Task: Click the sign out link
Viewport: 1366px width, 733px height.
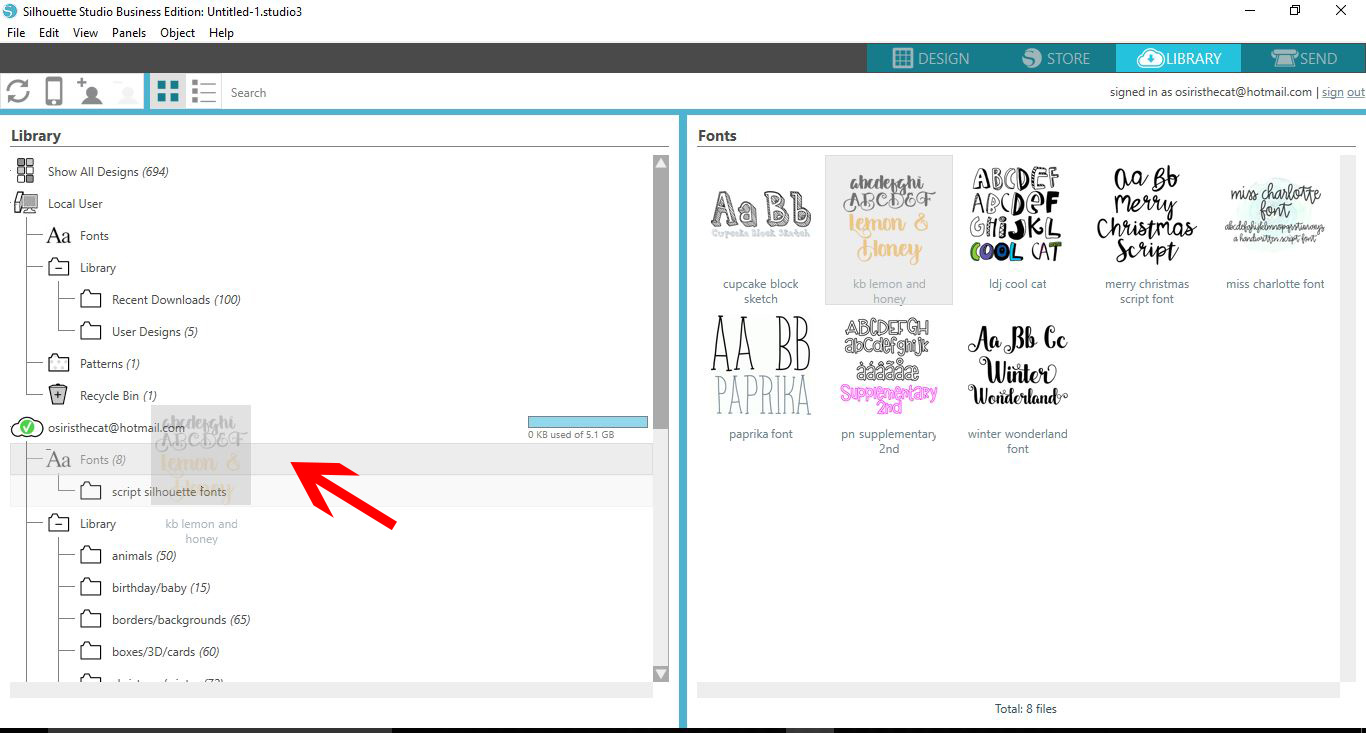Action: click(1343, 92)
